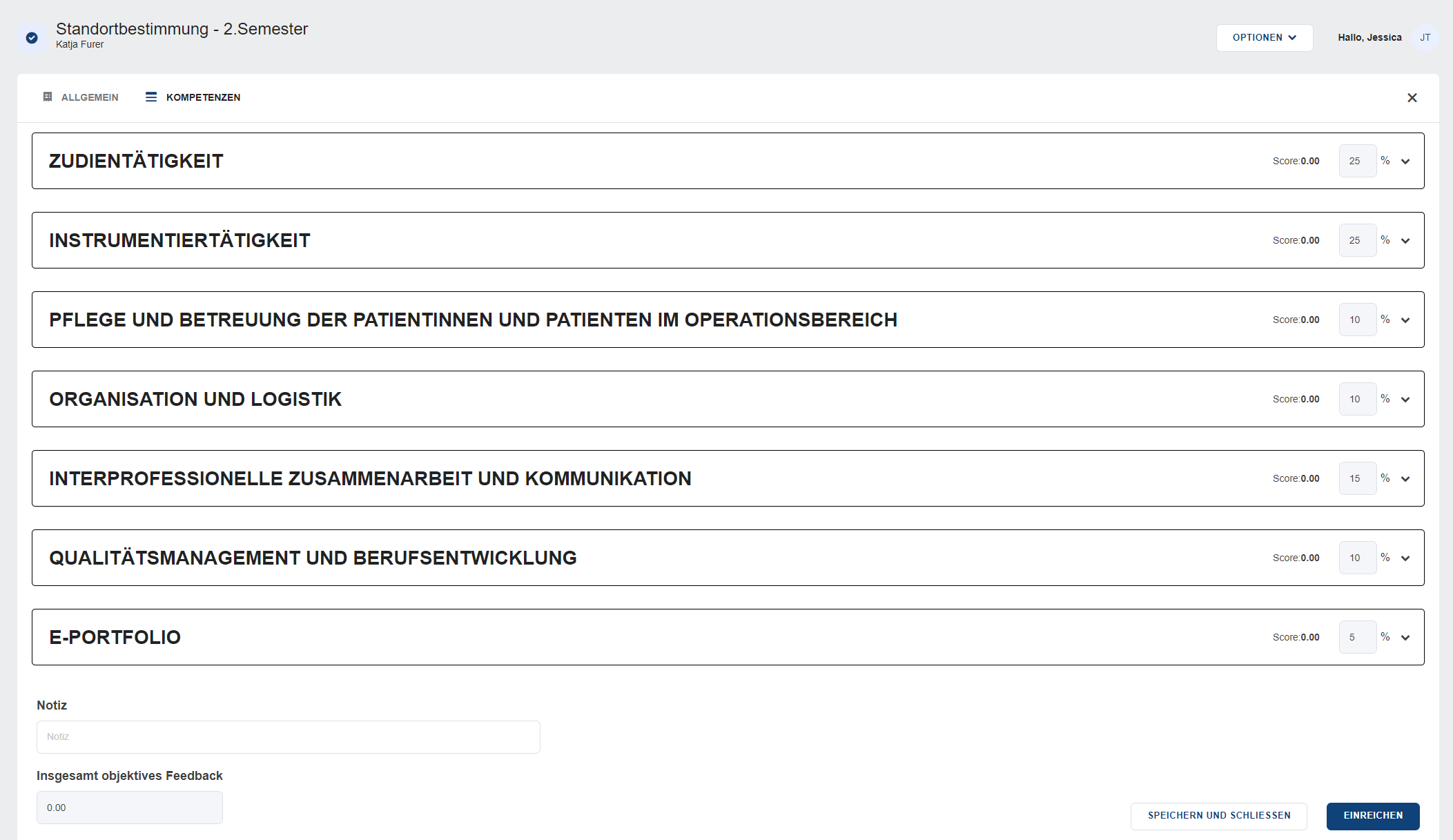Image resolution: width=1453 pixels, height=840 pixels.
Task: Click the Einreichen button
Action: [1373, 816]
